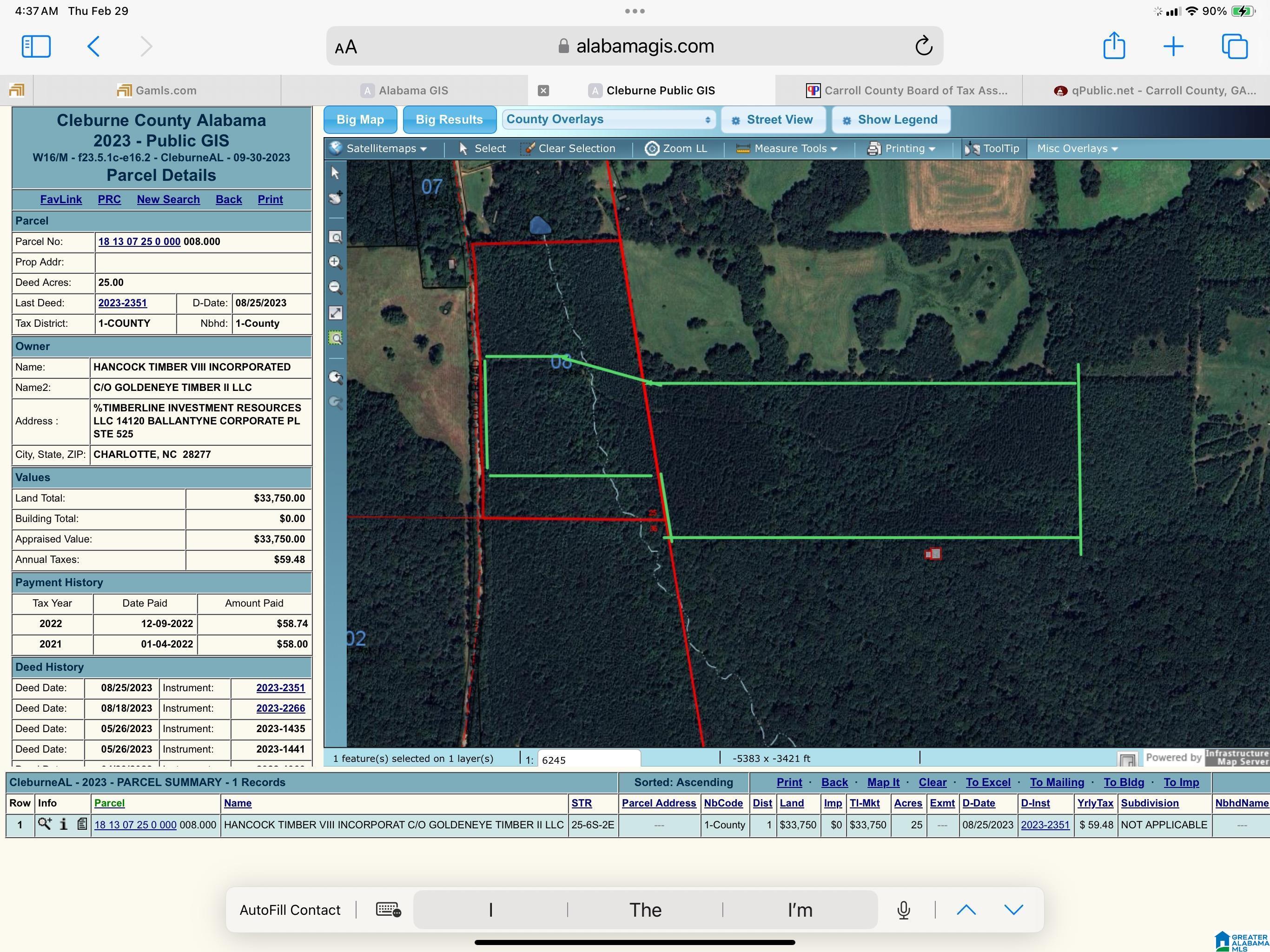The image size is (1270, 952).
Task: Sort by the Acres column header
Action: 908,803
